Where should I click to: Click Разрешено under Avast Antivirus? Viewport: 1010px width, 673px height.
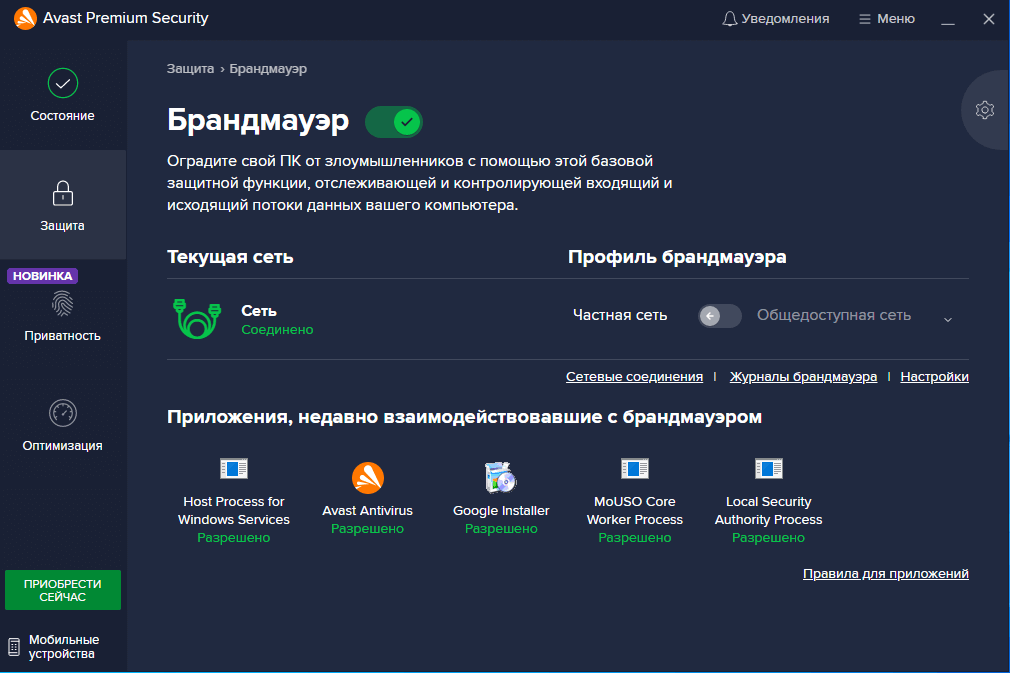(367, 529)
